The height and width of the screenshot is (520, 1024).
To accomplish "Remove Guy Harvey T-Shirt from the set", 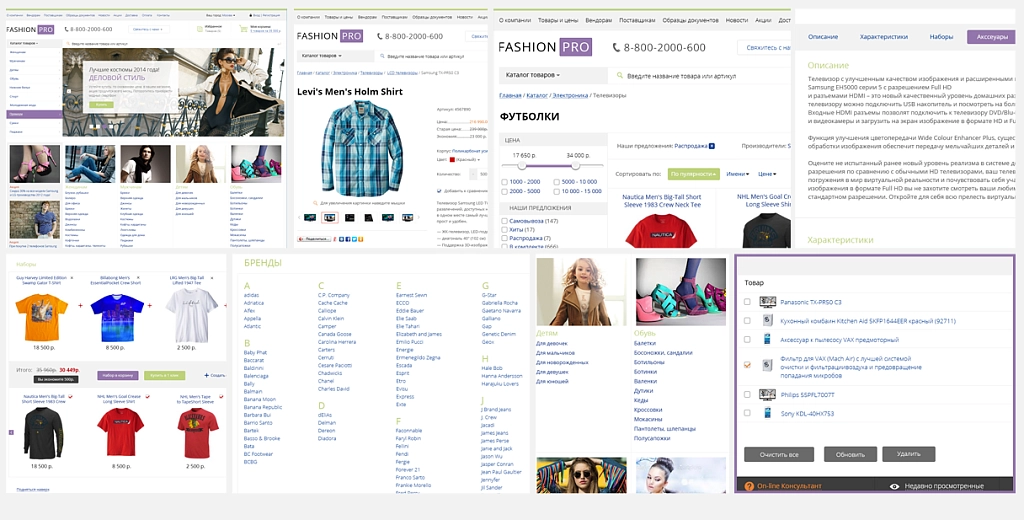I will tap(72, 278).
